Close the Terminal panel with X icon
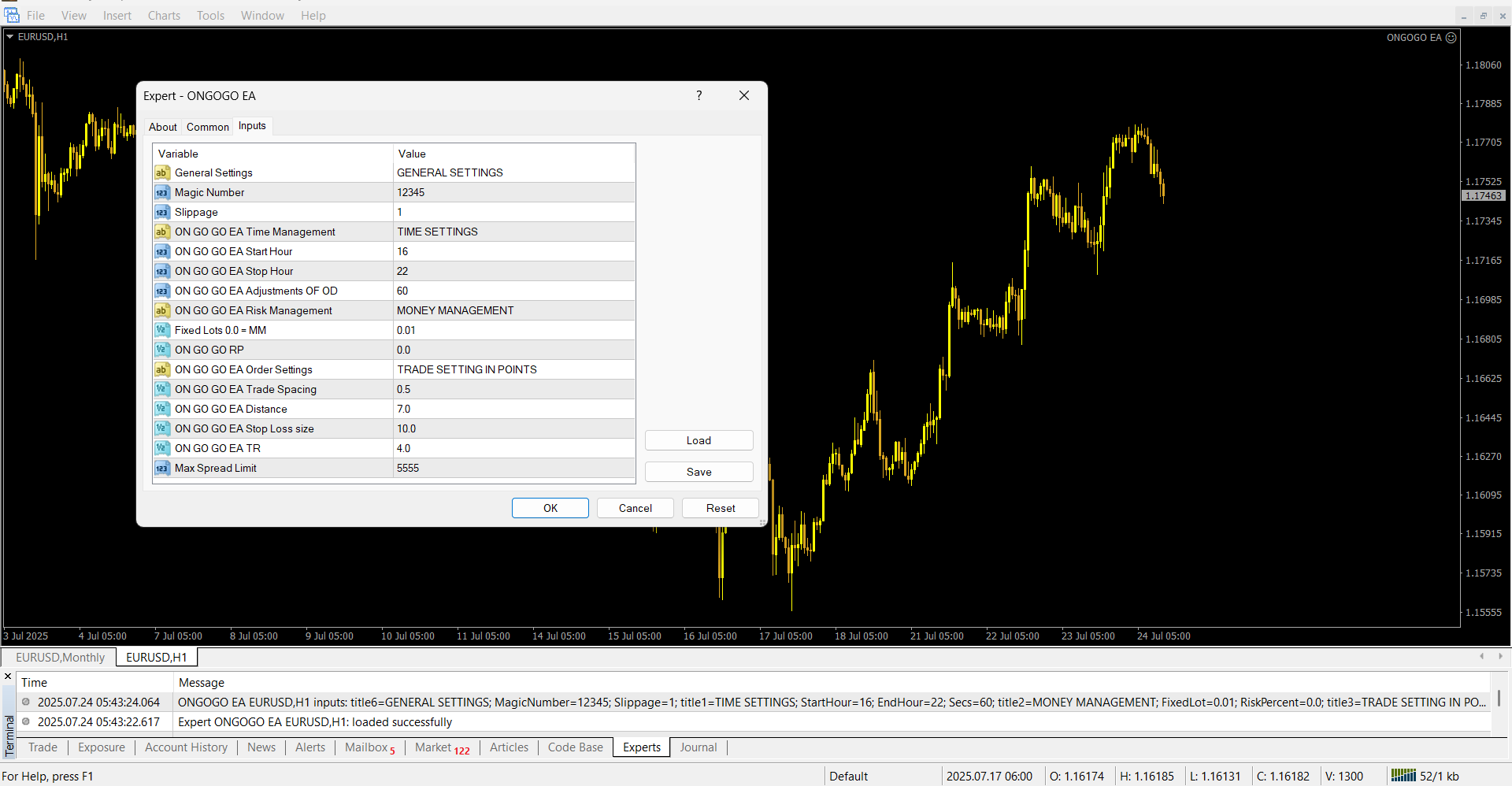This screenshot has height=786, width=1512. click(8, 677)
